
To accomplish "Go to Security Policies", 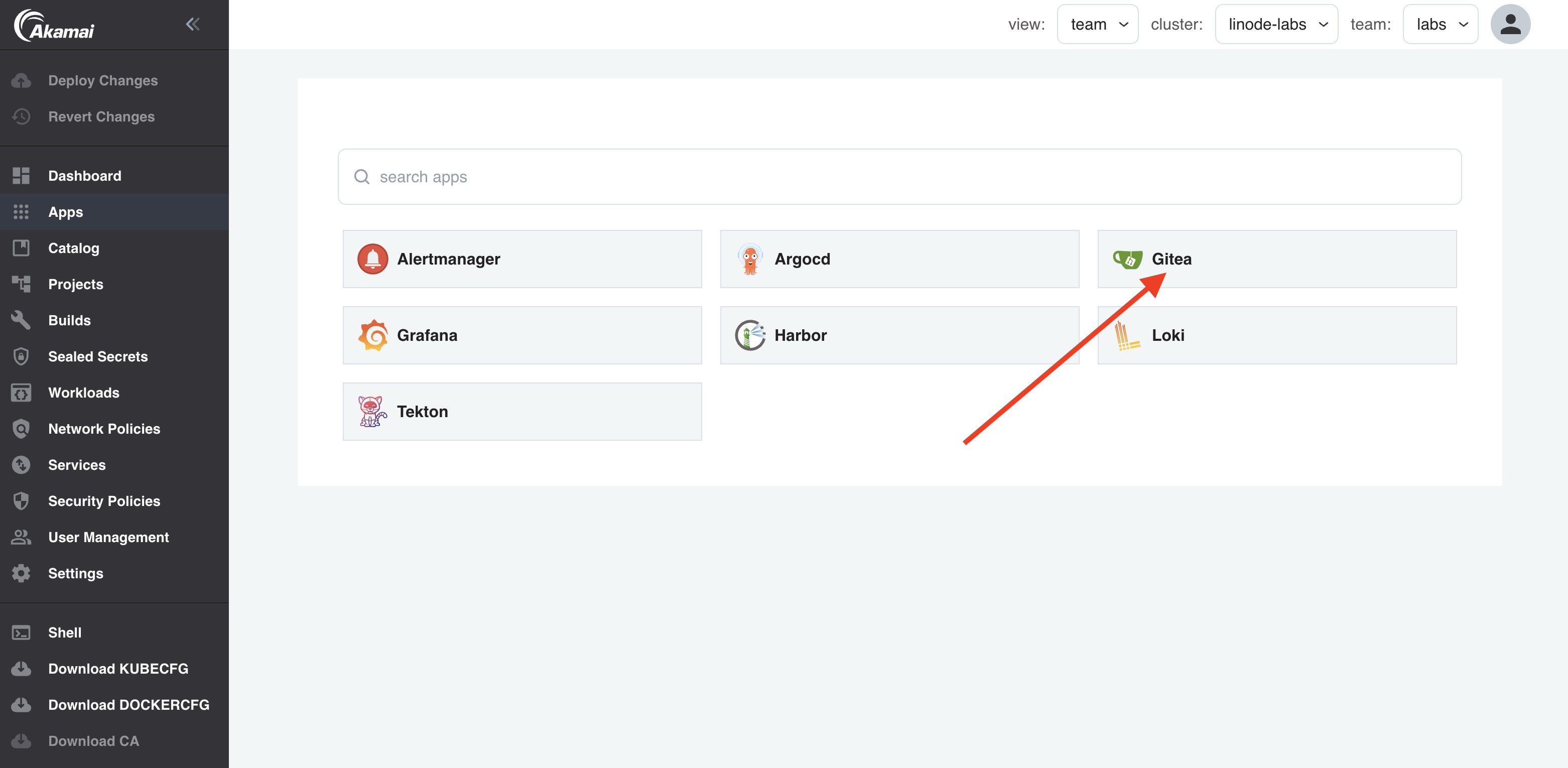I will [114, 501].
